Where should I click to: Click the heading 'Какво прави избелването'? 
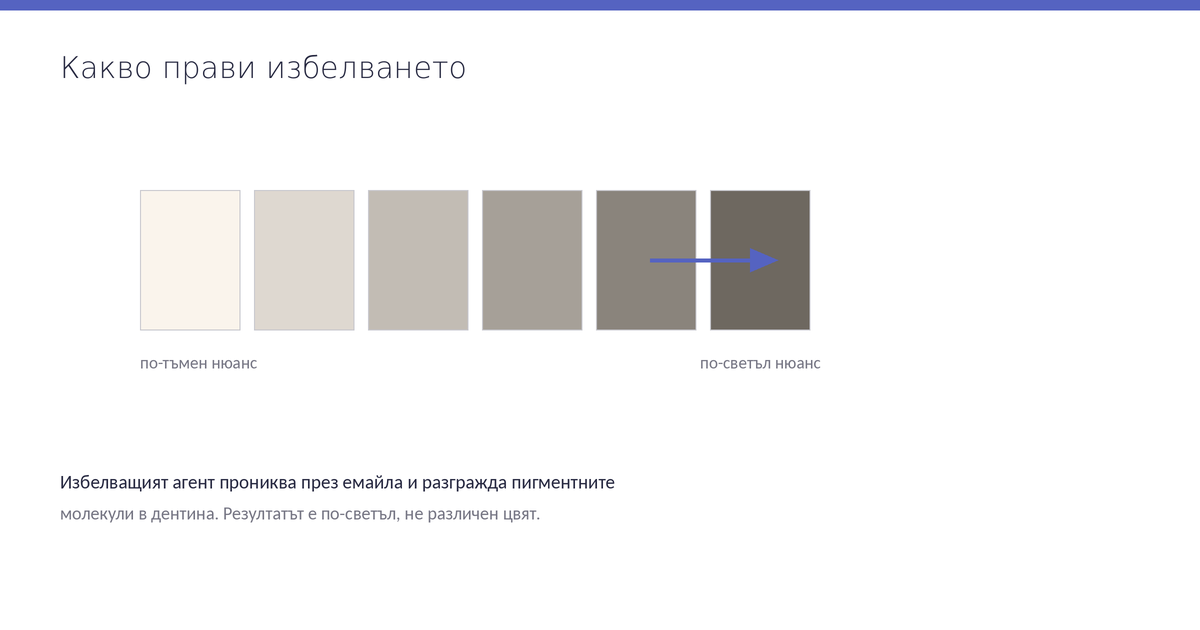pos(263,68)
